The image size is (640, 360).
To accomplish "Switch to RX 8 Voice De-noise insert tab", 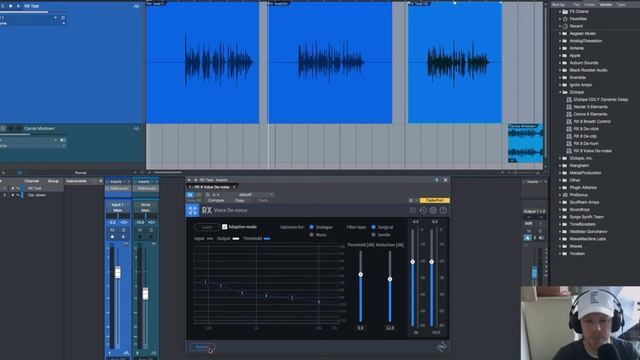I will click(x=212, y=187).
